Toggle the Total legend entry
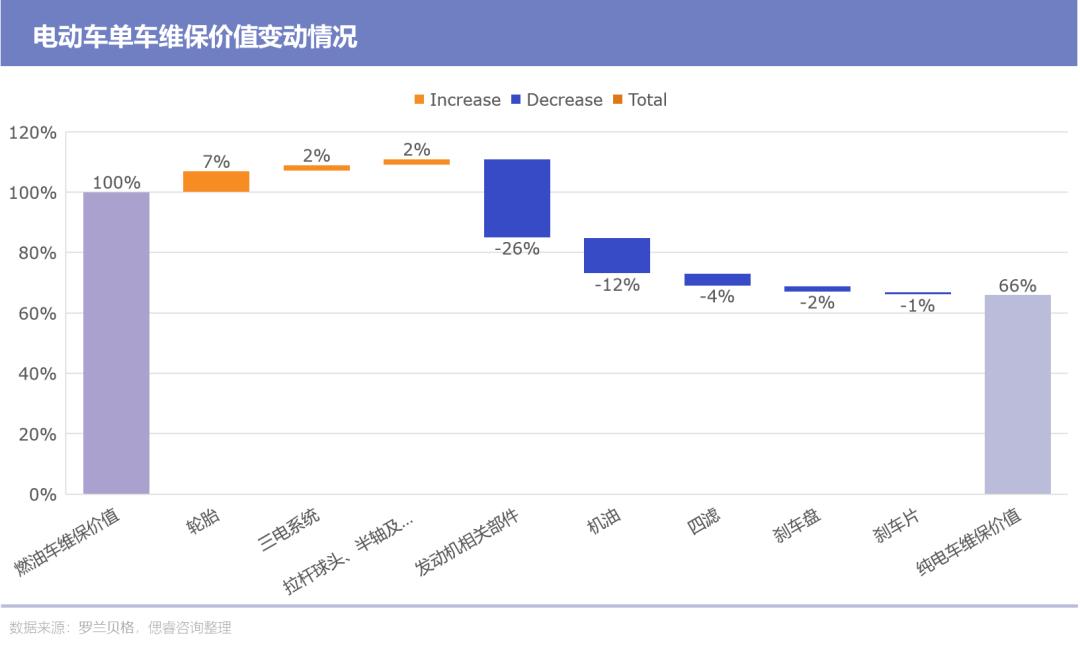 pos(647,100)
